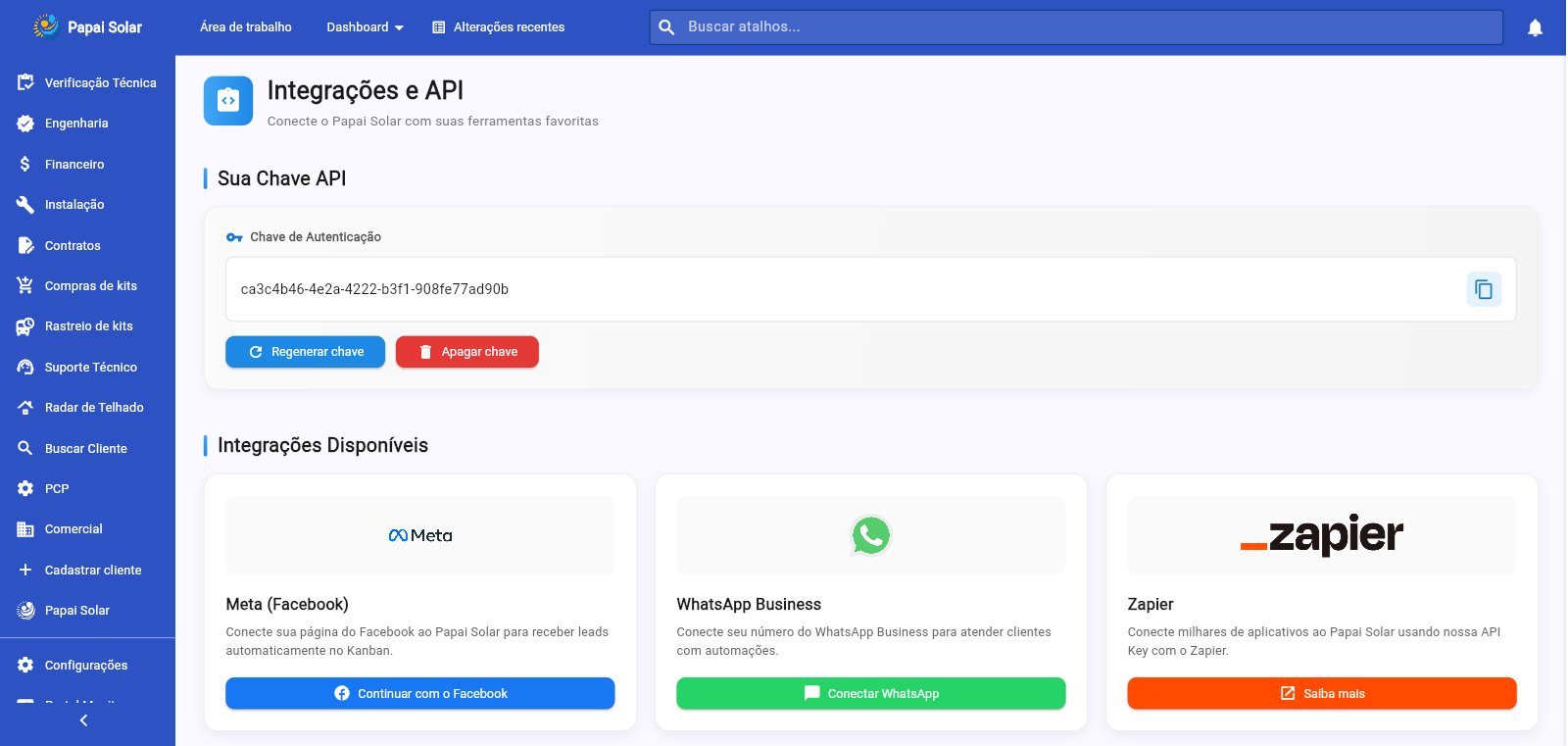Screen dimensions: 1568x746
Task: Click Saiba mais for Zapier
Action: pyautogui.click(x=1322, y=693)
